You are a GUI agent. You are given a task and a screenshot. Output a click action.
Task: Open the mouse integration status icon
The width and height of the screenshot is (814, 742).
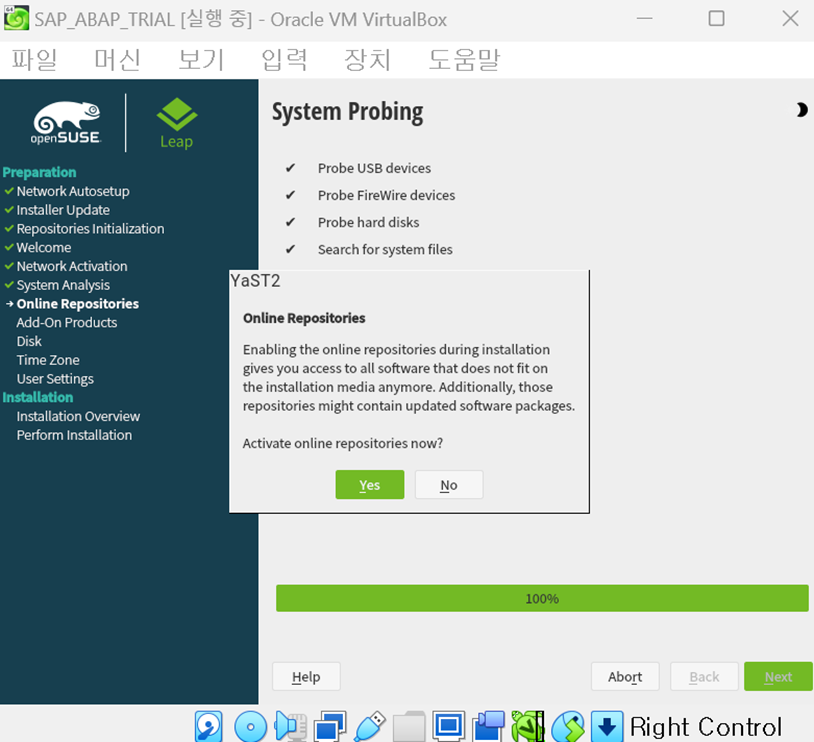point(567,726)
